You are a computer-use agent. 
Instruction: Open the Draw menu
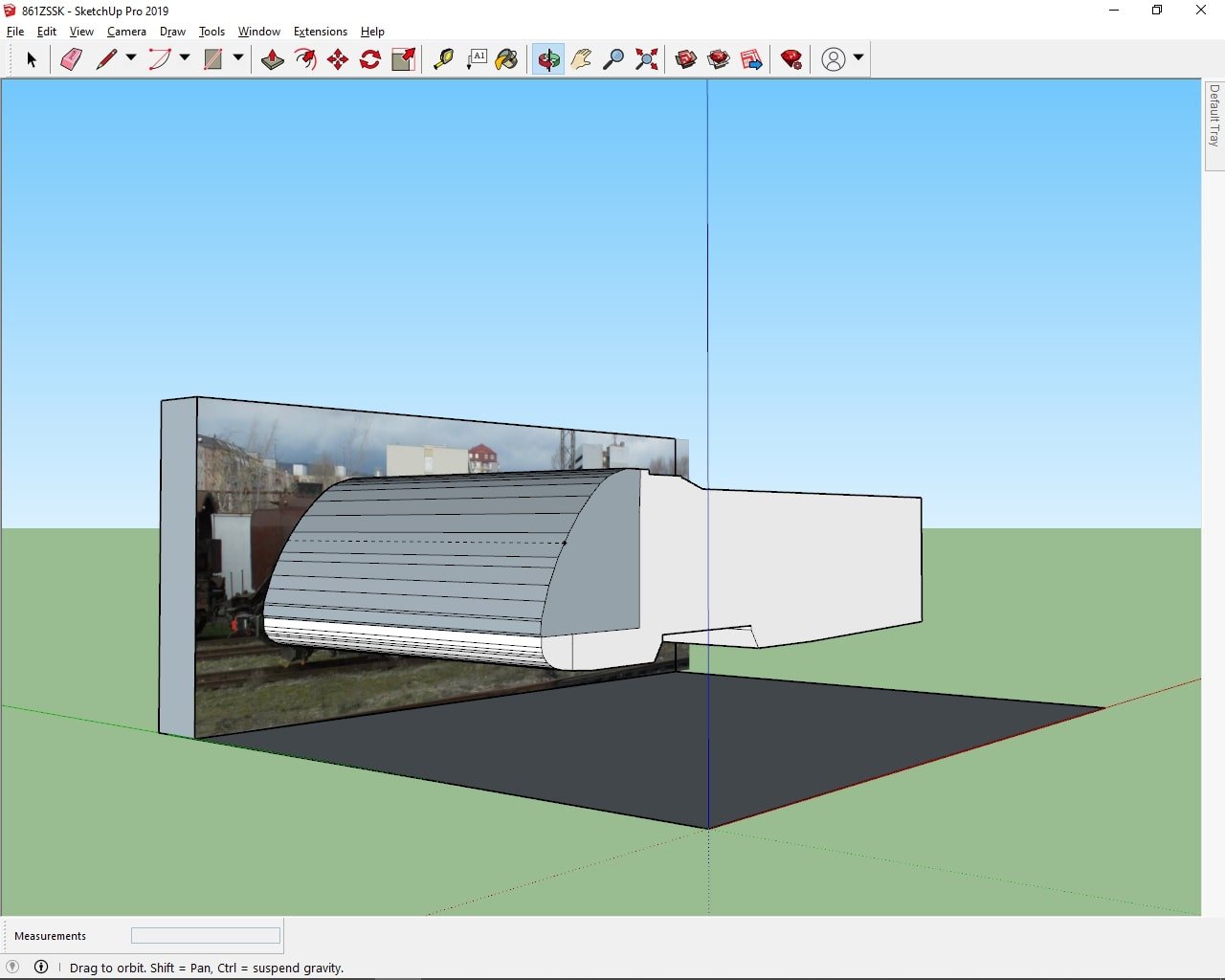click(172, 32)
